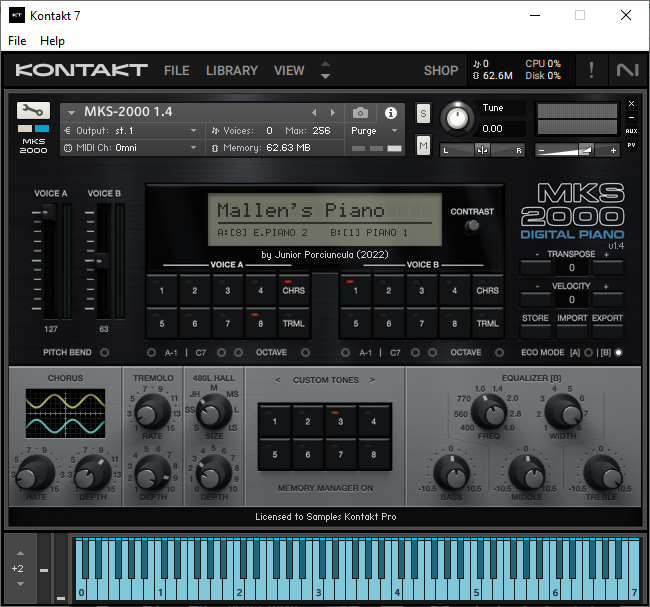
Task: Click the exclamation alert icon
Action: [x=591, y=70]
